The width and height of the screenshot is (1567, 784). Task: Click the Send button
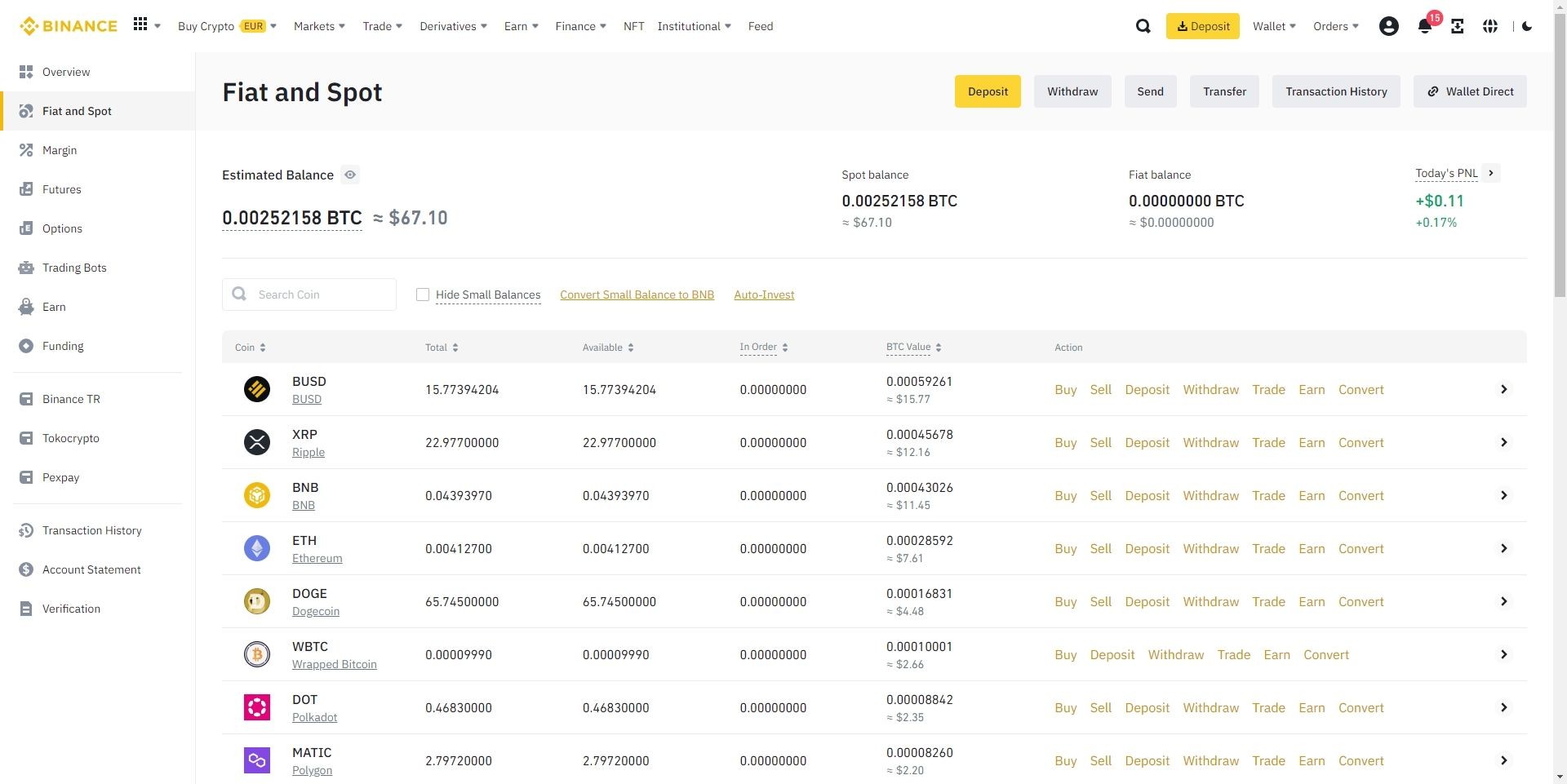click(x=1150, y=91)
